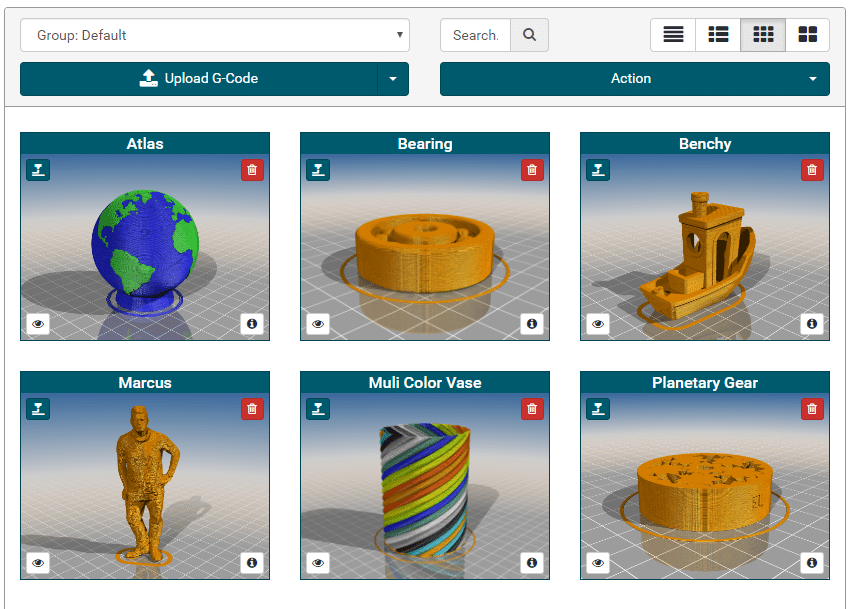
Task: Print the Planetary Gear model
Action: [598, 408]
